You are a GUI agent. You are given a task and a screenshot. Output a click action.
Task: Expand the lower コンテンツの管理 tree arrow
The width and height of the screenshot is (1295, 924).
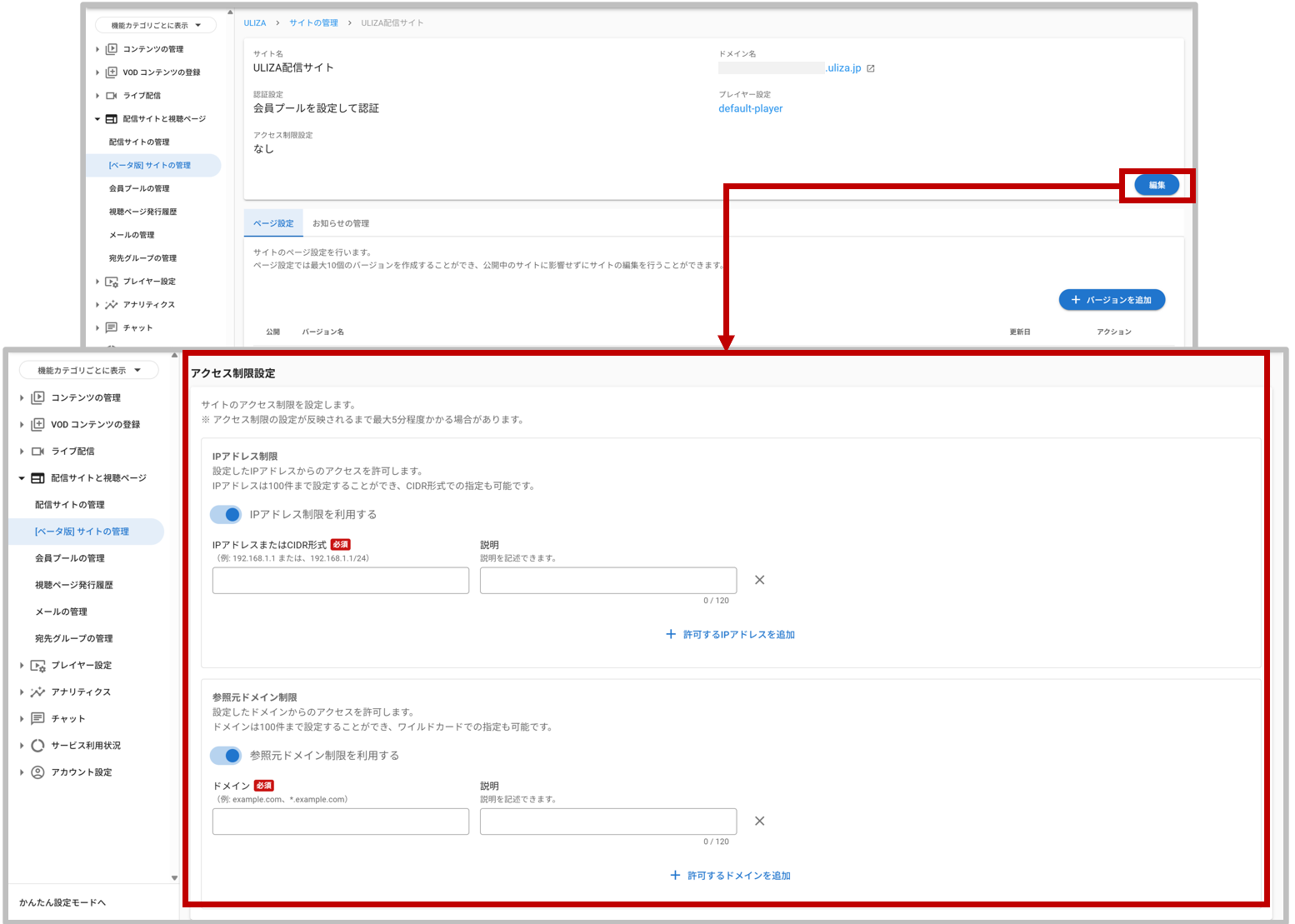[22, 397]
